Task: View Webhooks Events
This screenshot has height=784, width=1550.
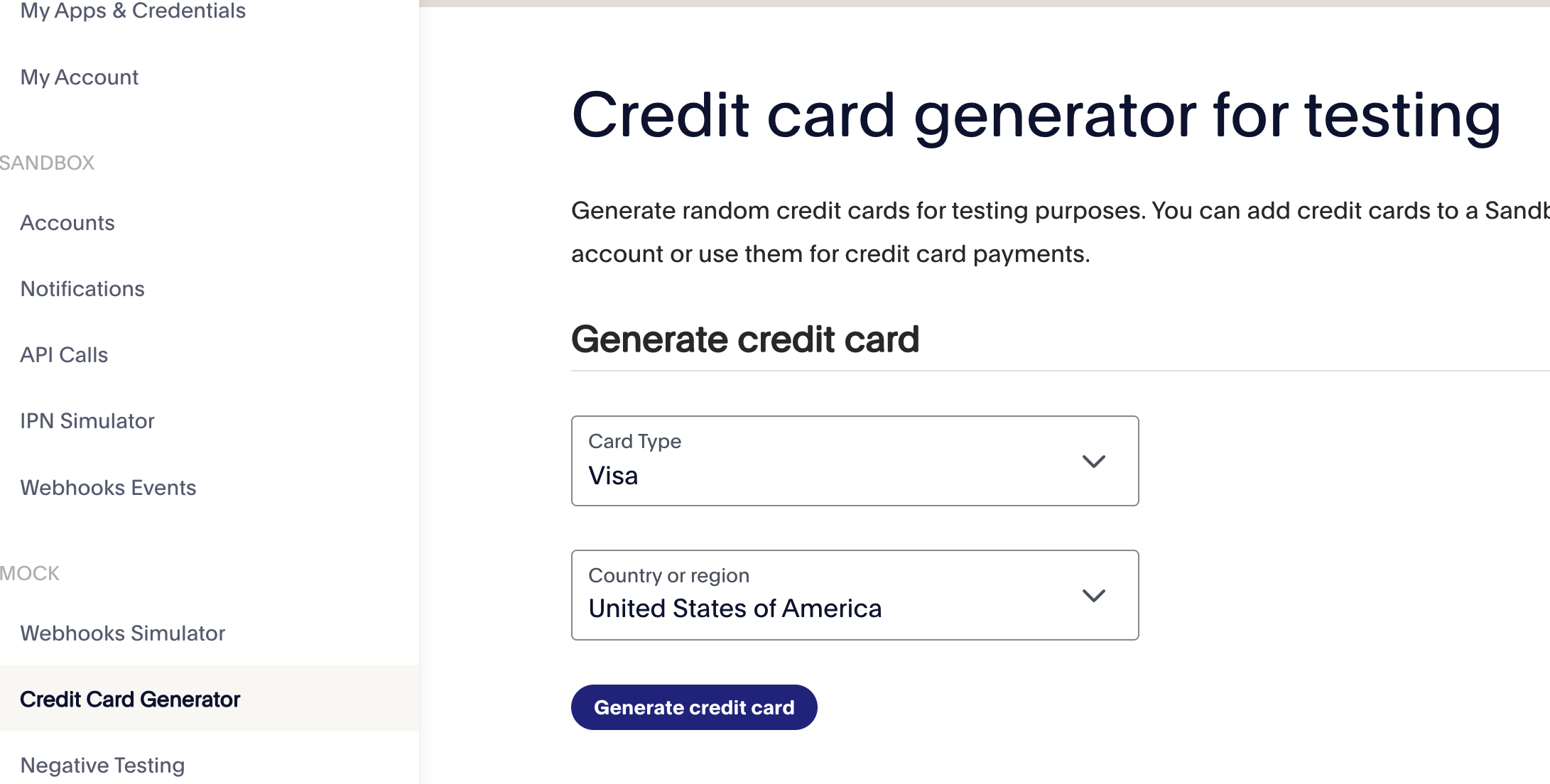Action: tap(108, 488)
